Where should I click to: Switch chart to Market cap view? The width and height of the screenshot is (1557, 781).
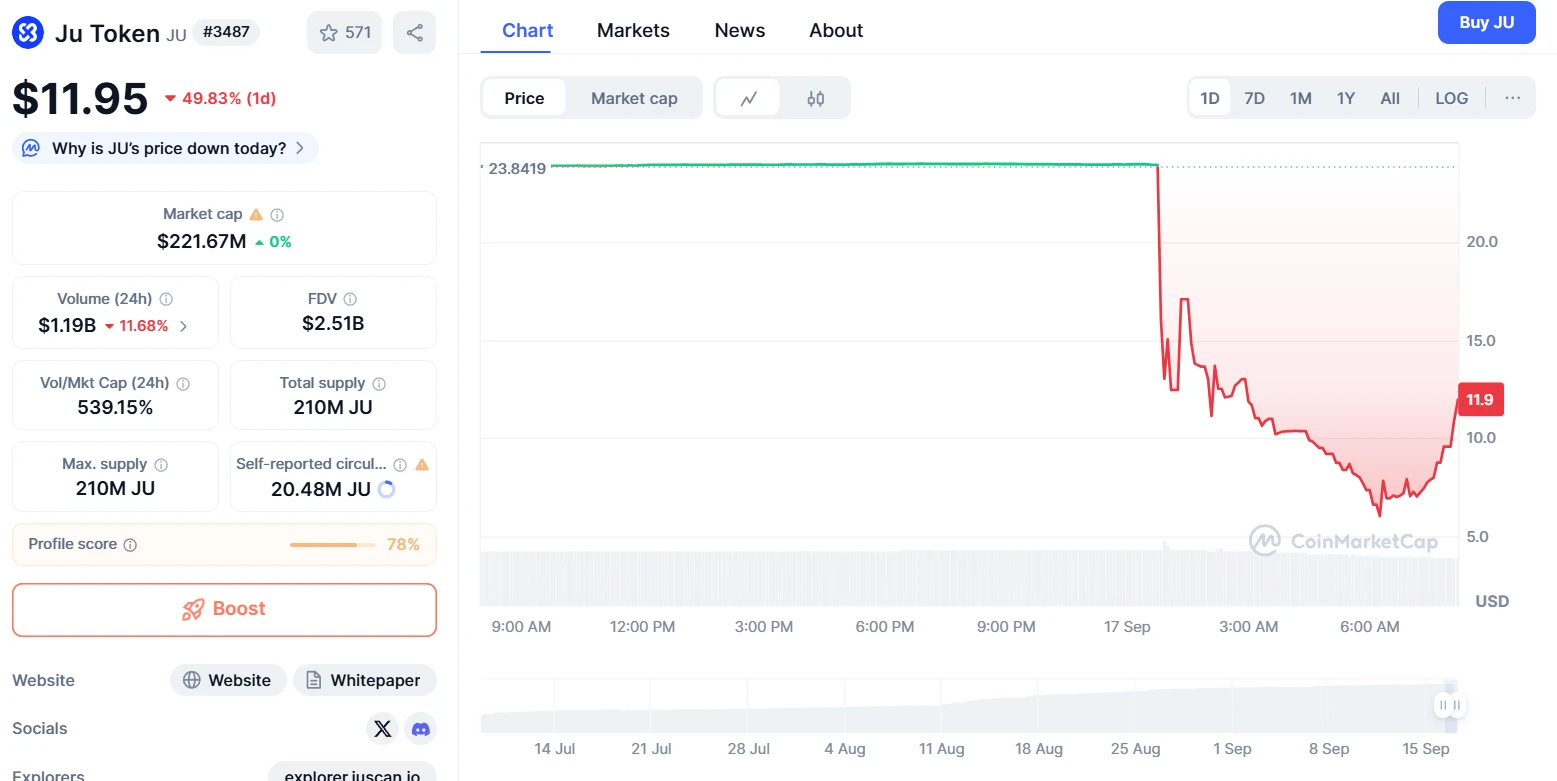pos(634,97)
